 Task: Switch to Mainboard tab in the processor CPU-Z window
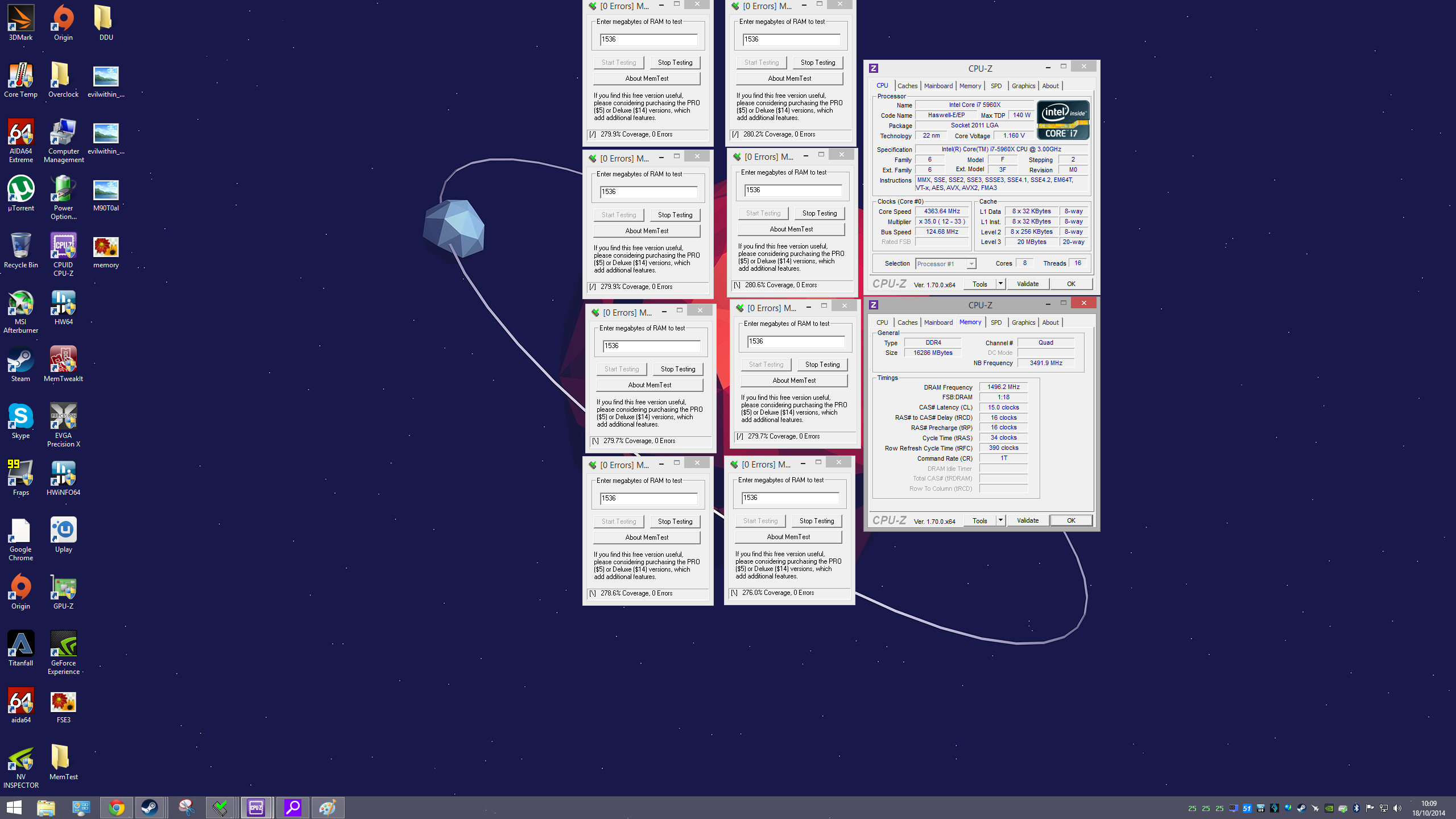click(938, 86)
